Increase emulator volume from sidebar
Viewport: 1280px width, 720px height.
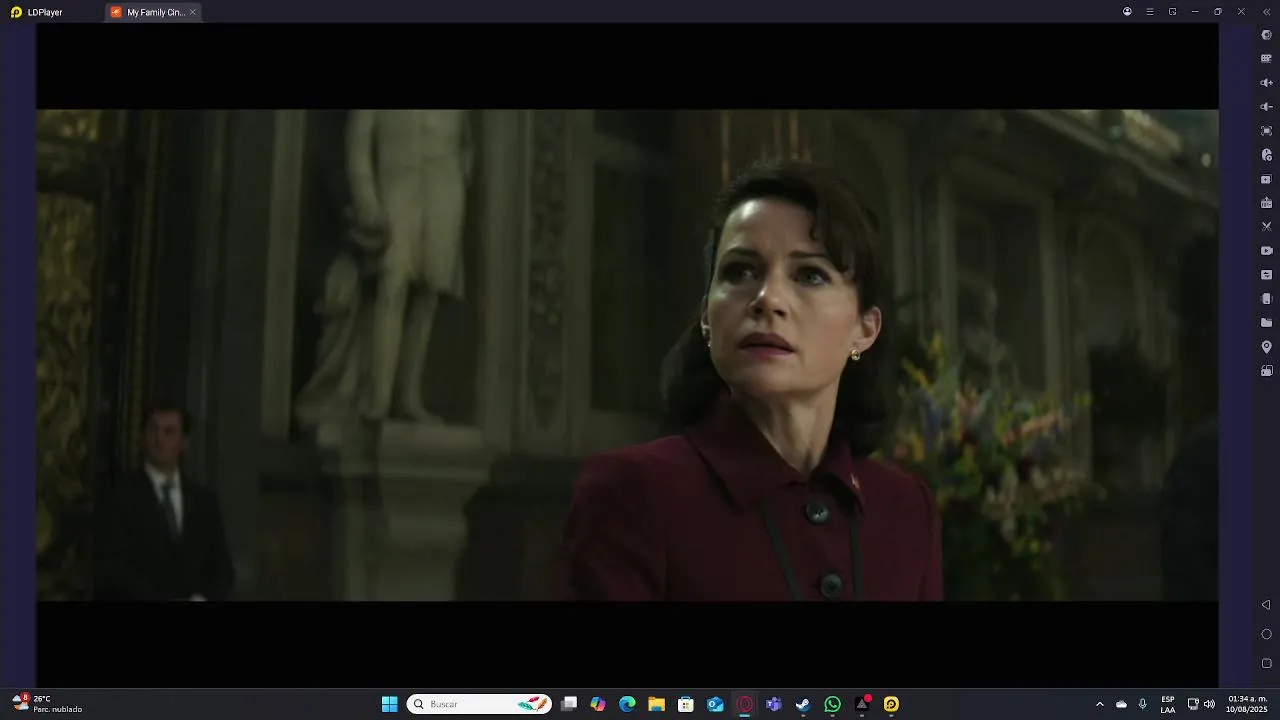point(1266,83)
